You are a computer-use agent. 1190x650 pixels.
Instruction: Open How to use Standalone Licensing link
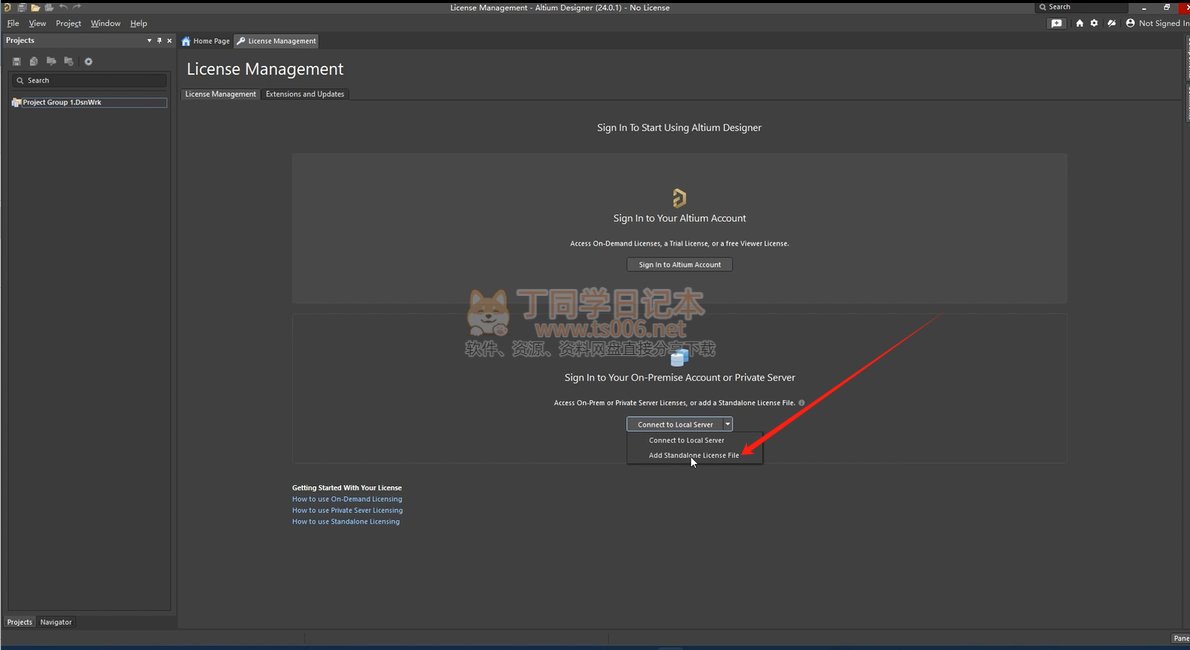[345, 521]
